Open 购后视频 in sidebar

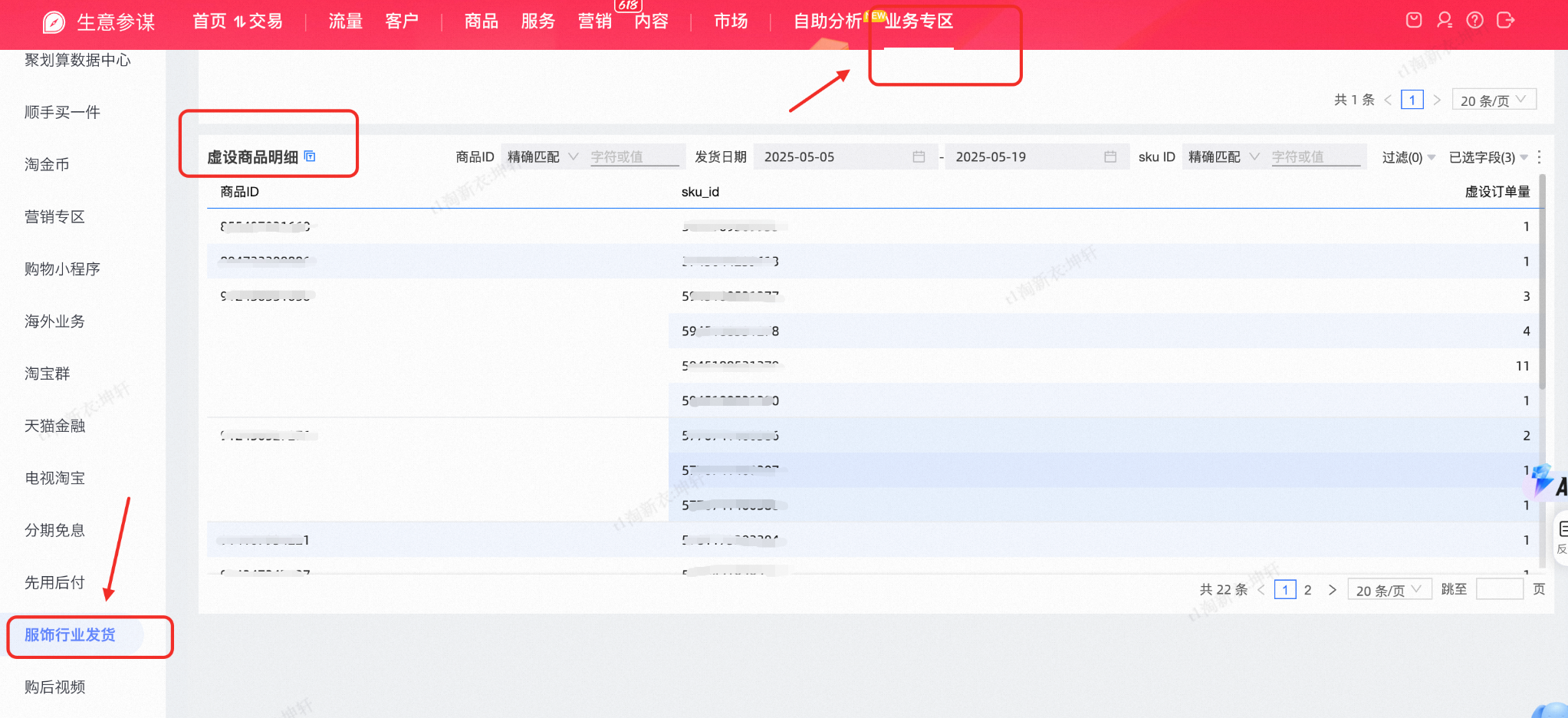(x=54, y=687)
